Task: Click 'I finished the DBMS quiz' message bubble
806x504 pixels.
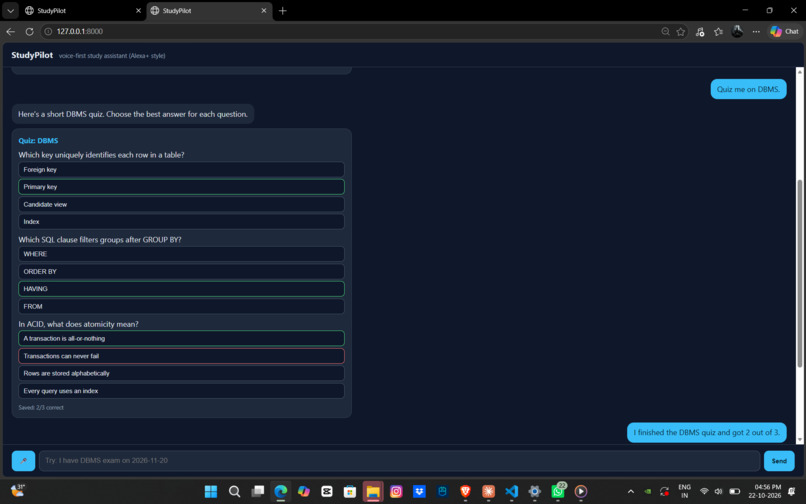Action: [706, 433]
